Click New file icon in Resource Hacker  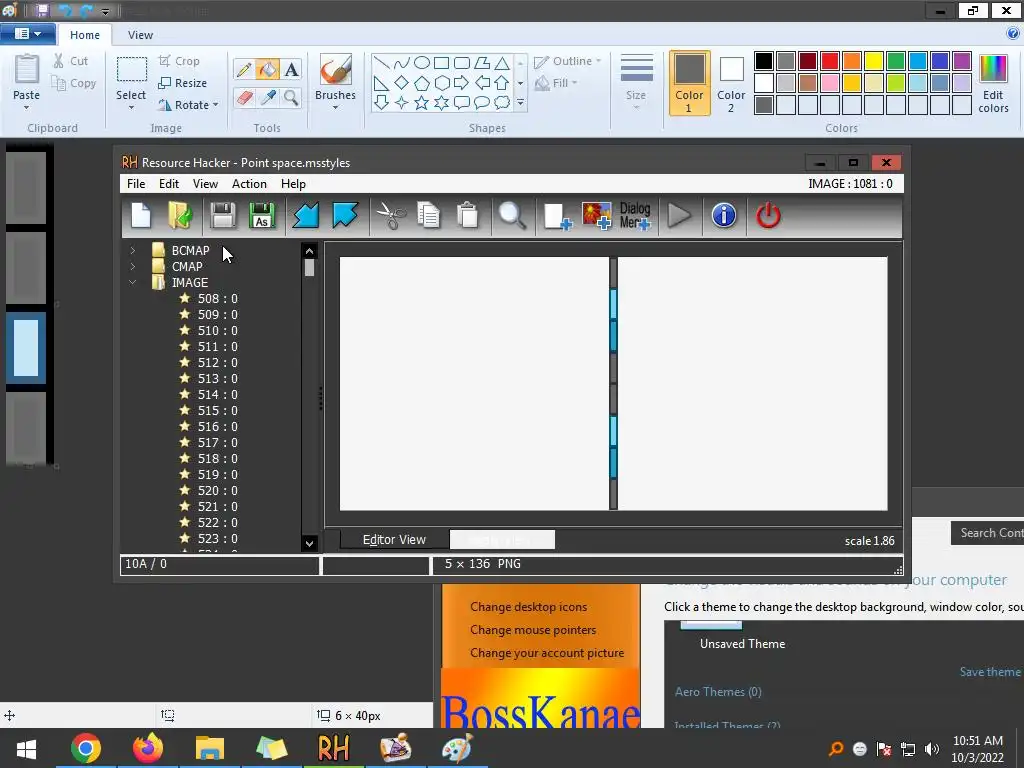coord(141,216)
